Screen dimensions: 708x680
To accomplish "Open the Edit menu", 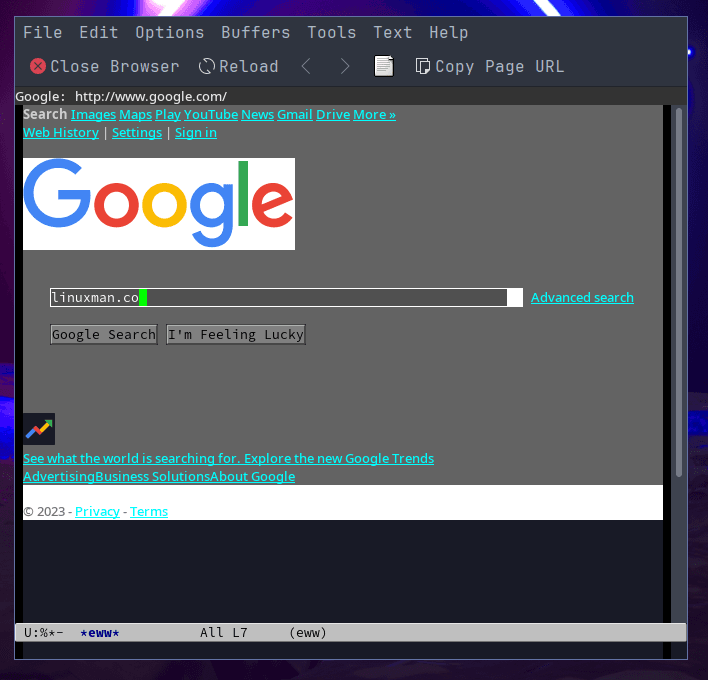I will point(99,33).
